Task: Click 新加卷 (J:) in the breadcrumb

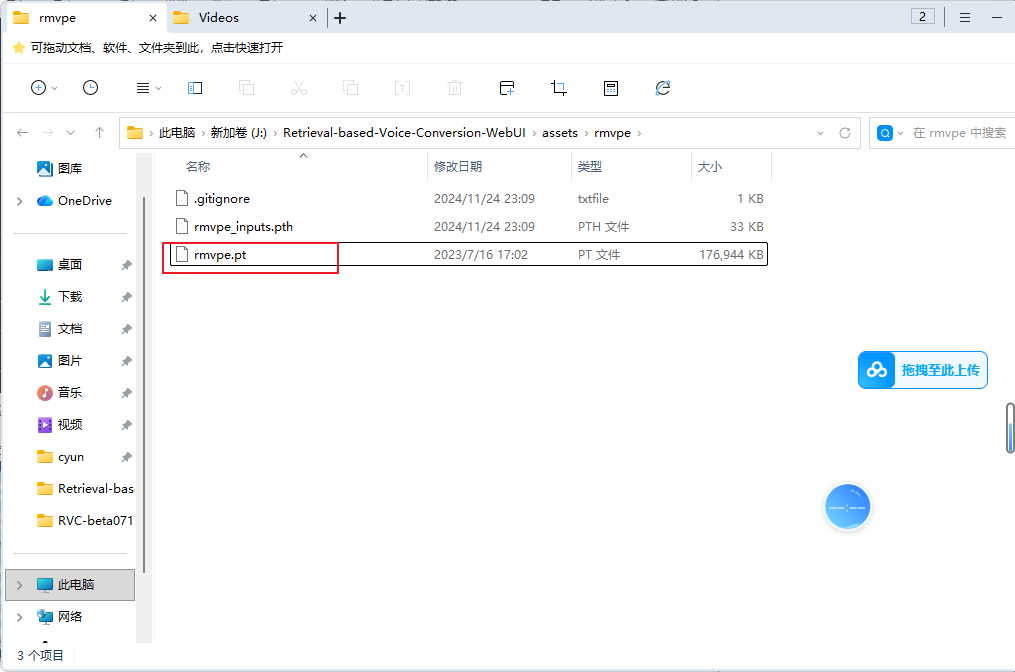Action: click(x=238, y=133)
